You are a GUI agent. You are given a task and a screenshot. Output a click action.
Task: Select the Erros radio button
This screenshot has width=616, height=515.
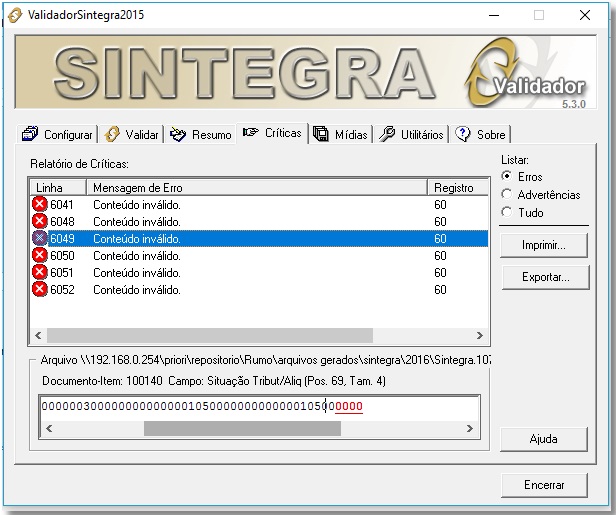coord(507,176)
